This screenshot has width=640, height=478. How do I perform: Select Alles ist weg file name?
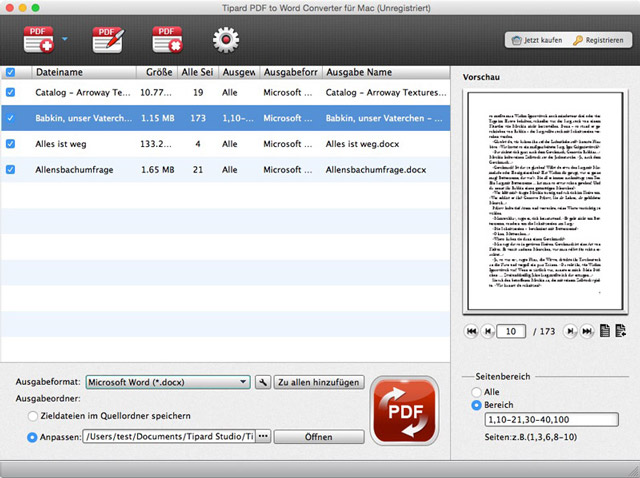[x=61, y=144]
